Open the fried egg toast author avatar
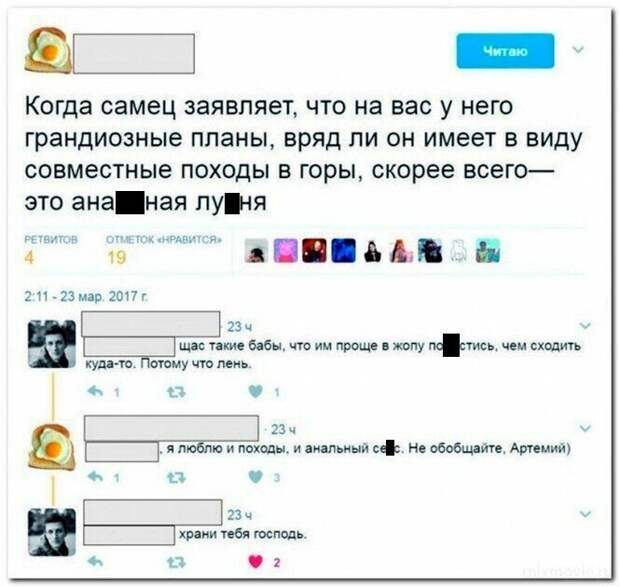This screenshot has width=620, height=587. pos(48,50)
